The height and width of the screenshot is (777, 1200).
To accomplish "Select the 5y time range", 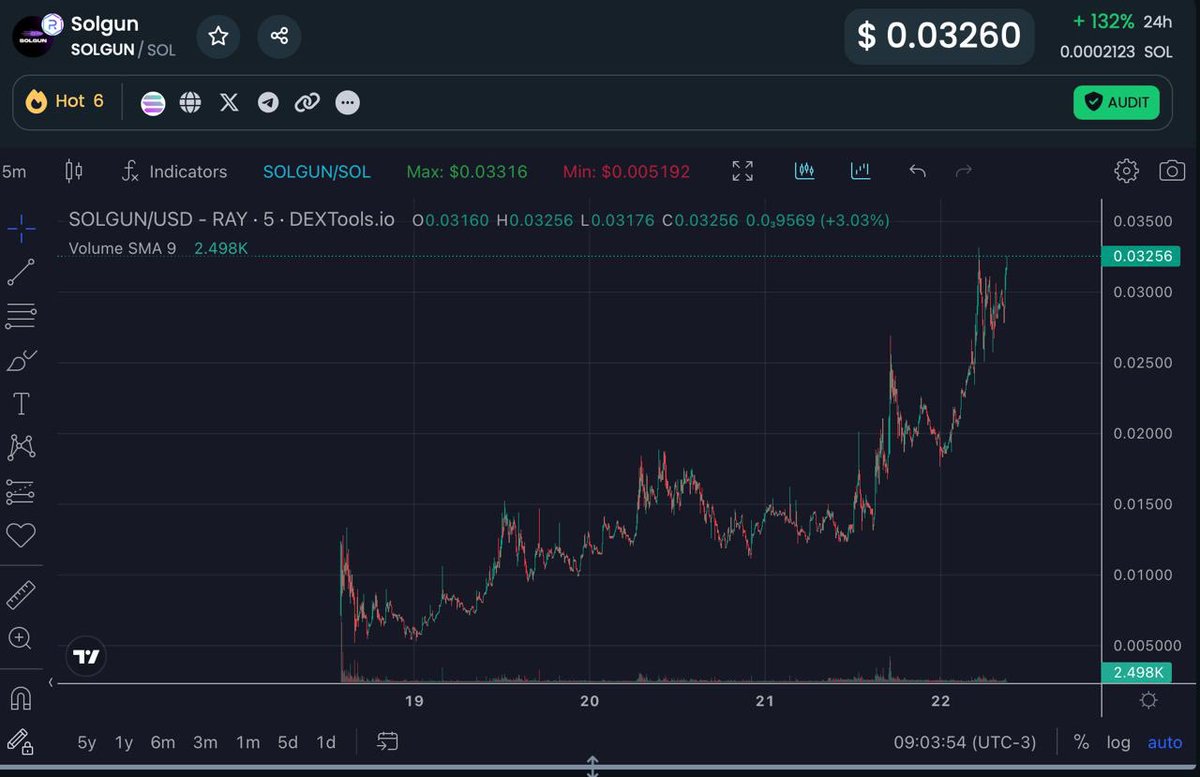I will coord(87,743).
